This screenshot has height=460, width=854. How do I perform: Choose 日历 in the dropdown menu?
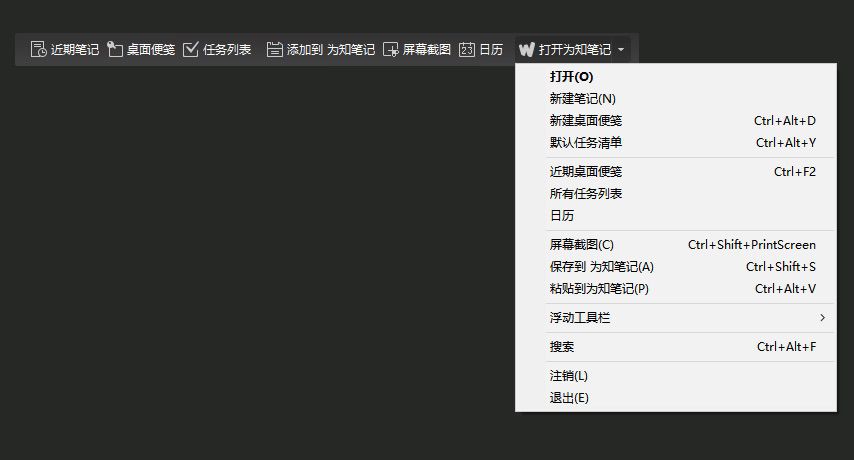tap(675, 215)
